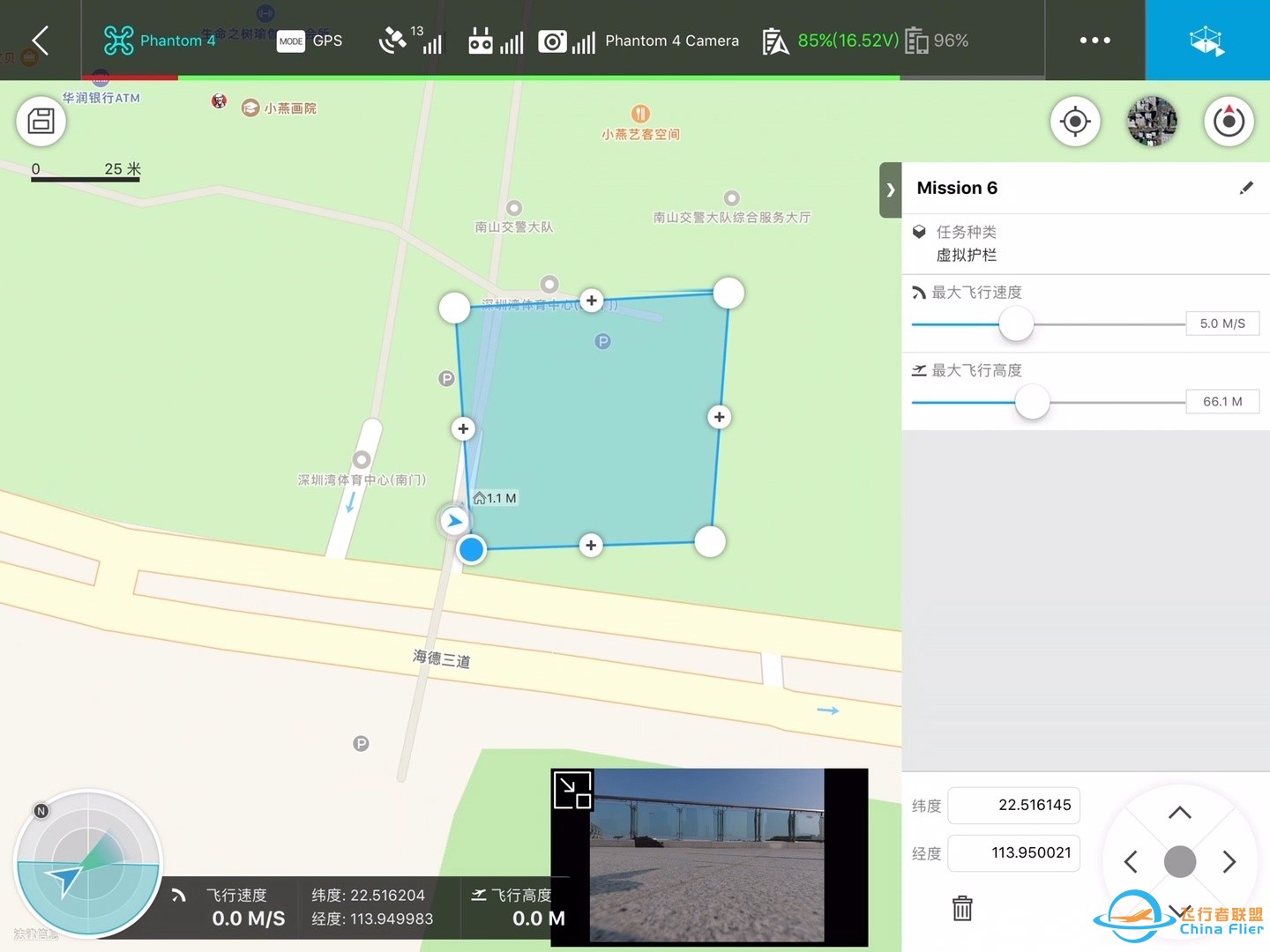Tap the mission type 虚拟护栏 row
1270x952 pixels.
tap(1086, 244)
